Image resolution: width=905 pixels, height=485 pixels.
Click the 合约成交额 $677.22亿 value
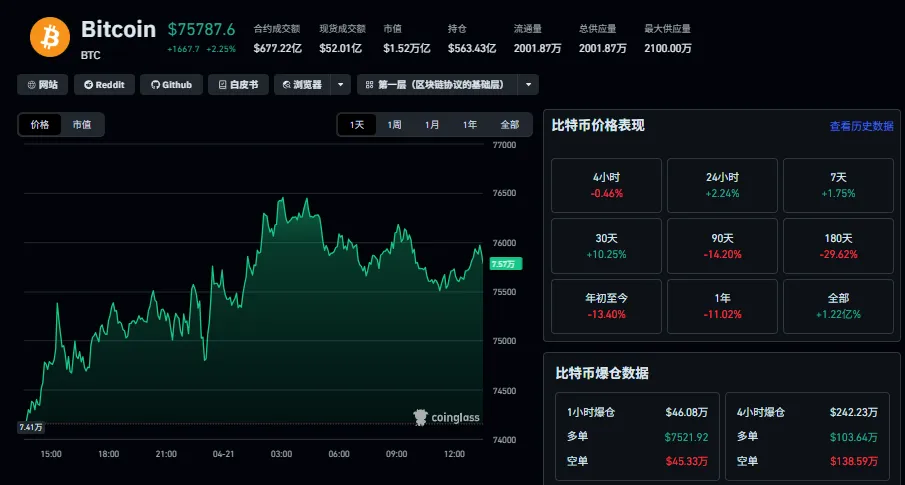coord(278,48)
